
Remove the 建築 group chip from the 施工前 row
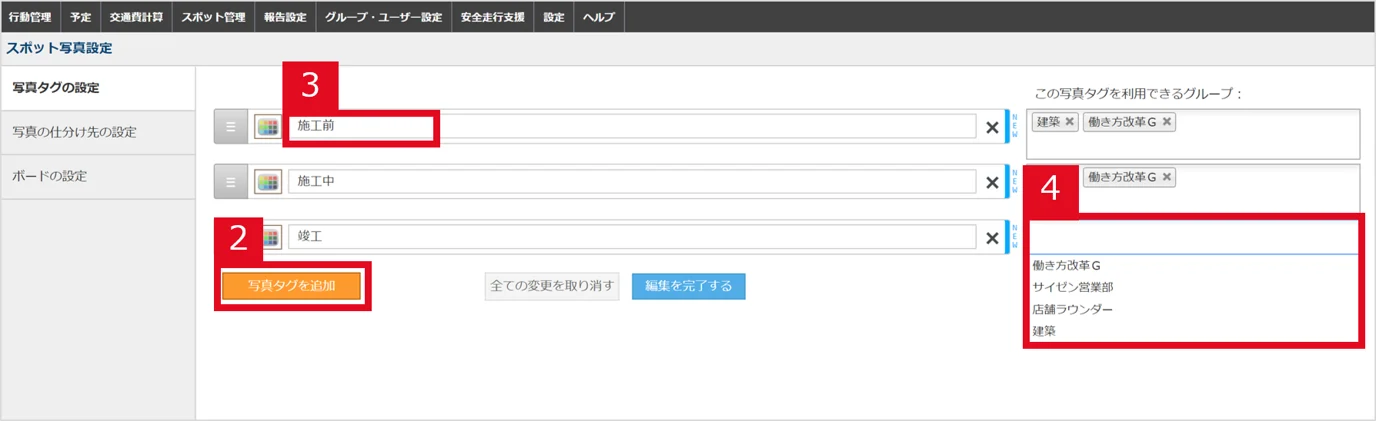[x=1069, y=122]
